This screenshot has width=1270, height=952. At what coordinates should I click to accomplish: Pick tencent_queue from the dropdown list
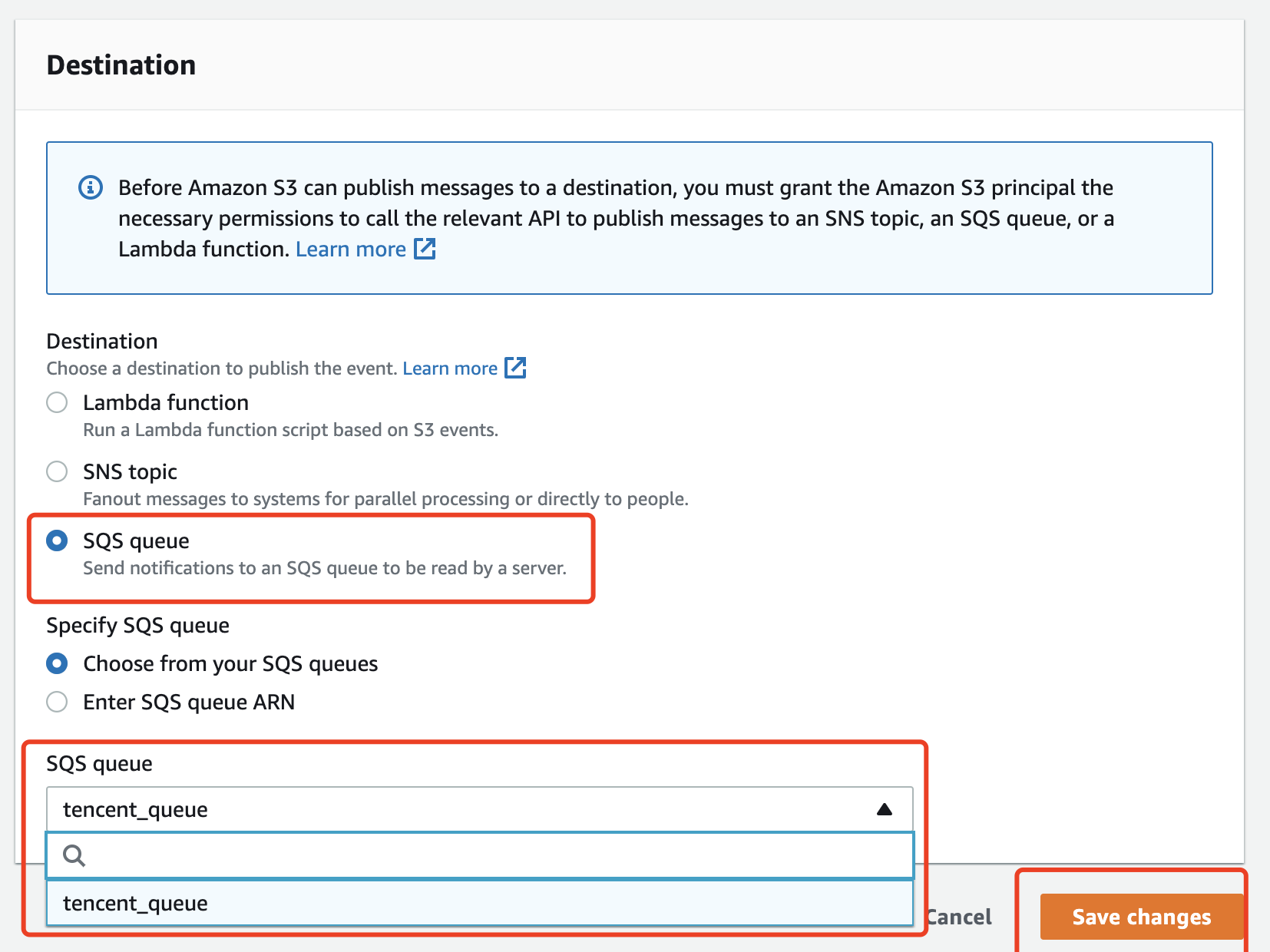click(x=136, y=904)
